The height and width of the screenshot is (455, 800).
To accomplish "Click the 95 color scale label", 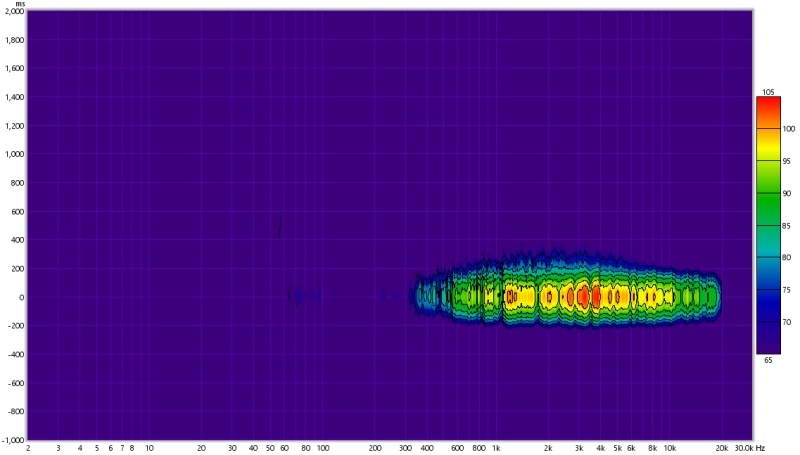I will (786, 161).
